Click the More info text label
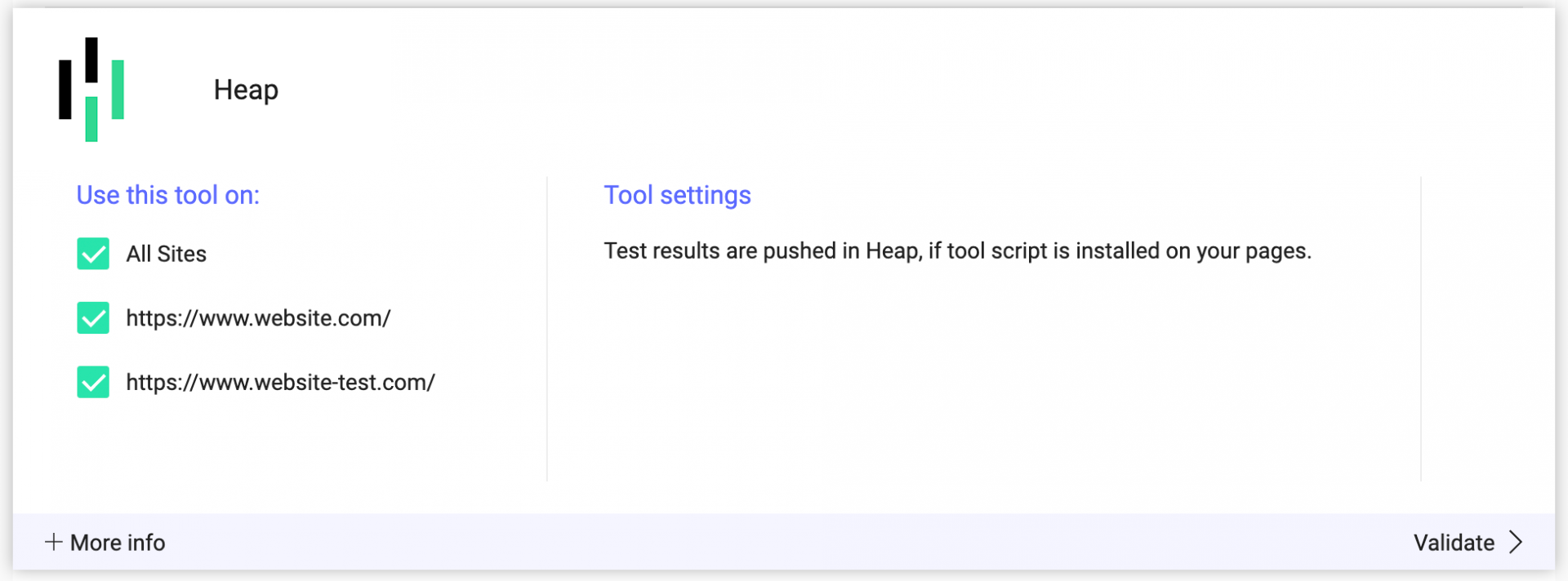Image resolution: width=1568 pixels, height=581 pixels. pos(118,543)
